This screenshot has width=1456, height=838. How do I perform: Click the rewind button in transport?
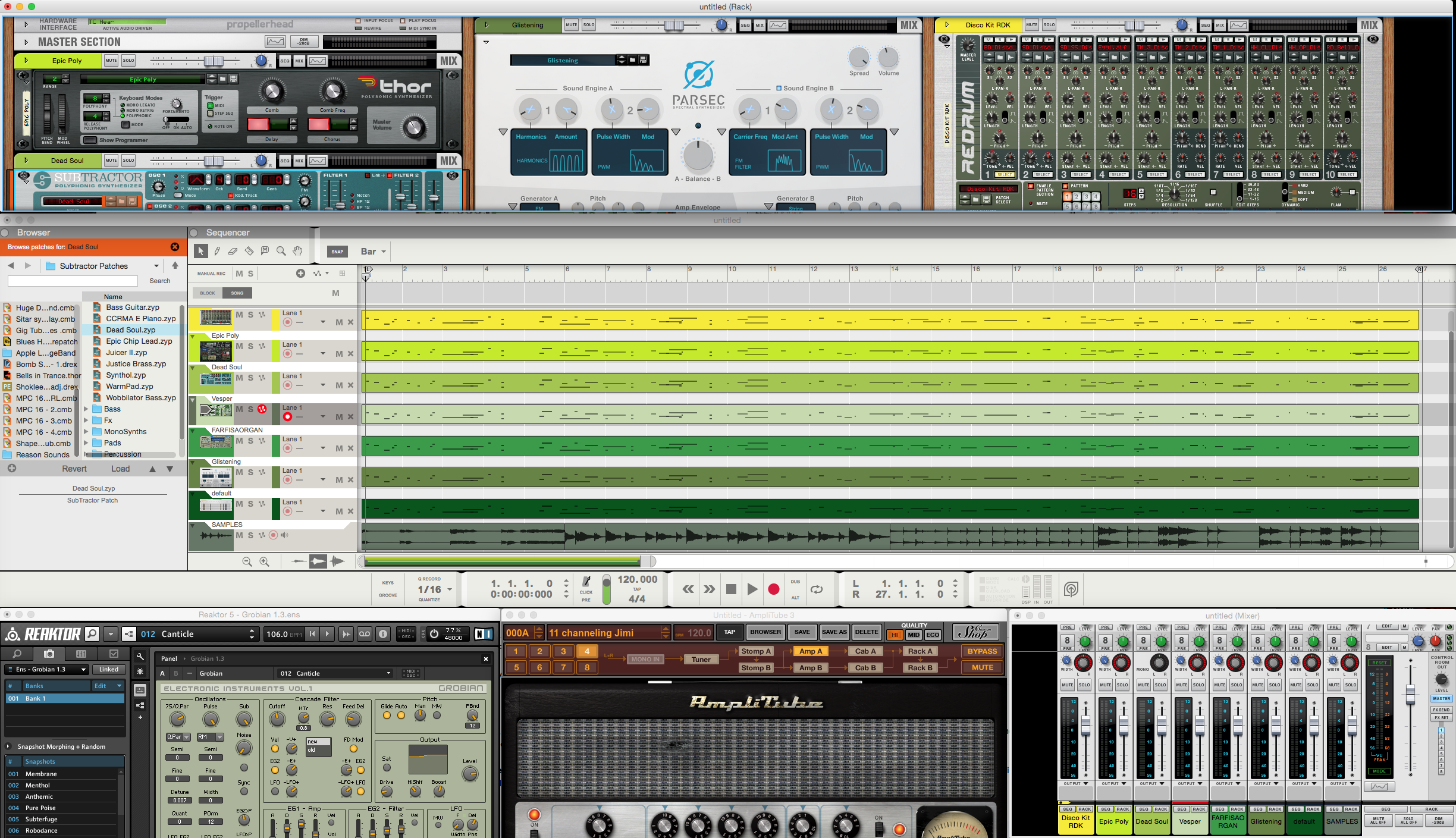(688, 589)
